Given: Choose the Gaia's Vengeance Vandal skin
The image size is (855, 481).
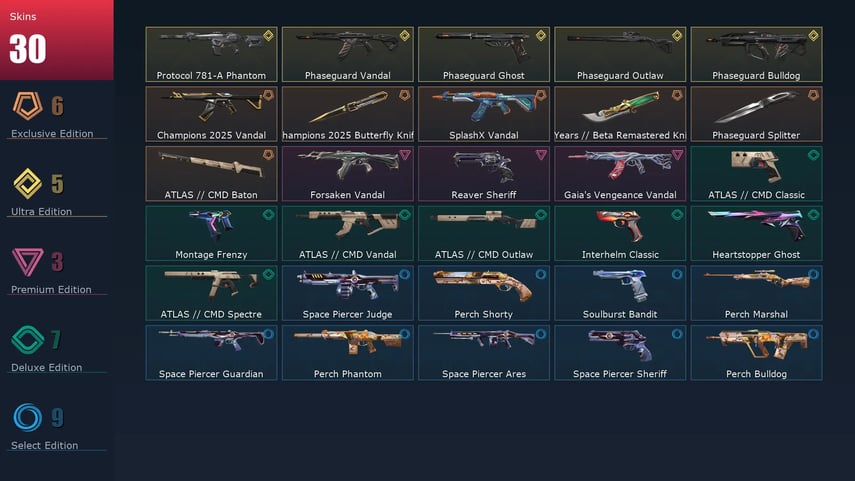Looking at the screenshot, I should pos(621,174).
